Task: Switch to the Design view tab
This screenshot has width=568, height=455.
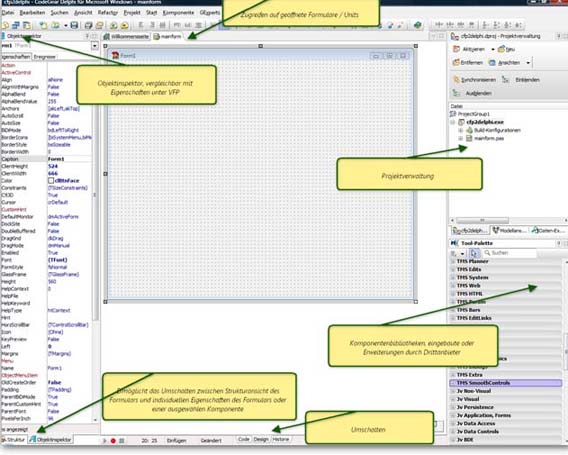Action: pyautogui.click(x=261, y=439)
